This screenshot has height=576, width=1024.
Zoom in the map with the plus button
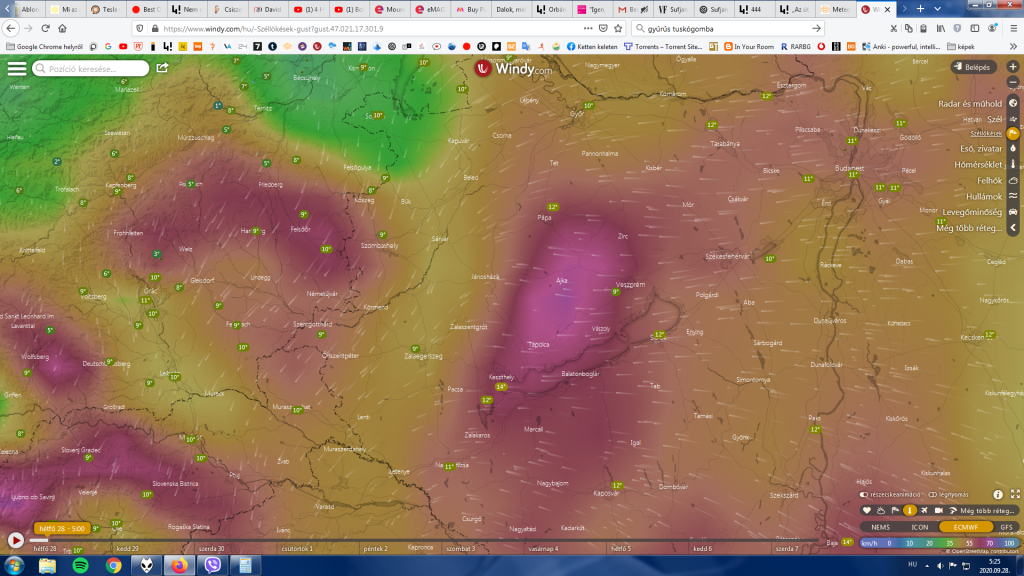(x=1013, y=67)
